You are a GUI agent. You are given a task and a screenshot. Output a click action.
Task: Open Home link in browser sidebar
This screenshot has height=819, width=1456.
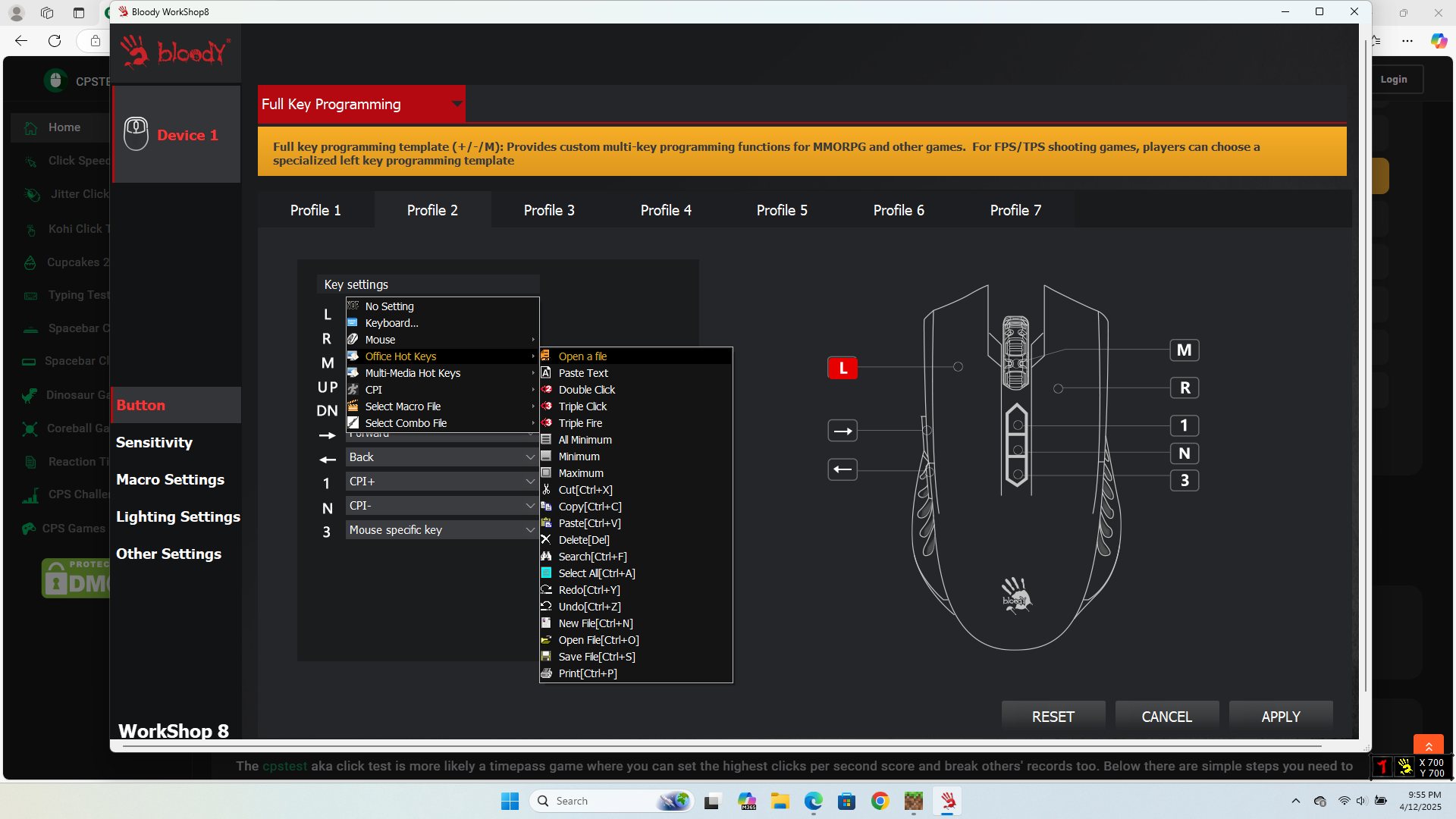click(x=64, y=127)
